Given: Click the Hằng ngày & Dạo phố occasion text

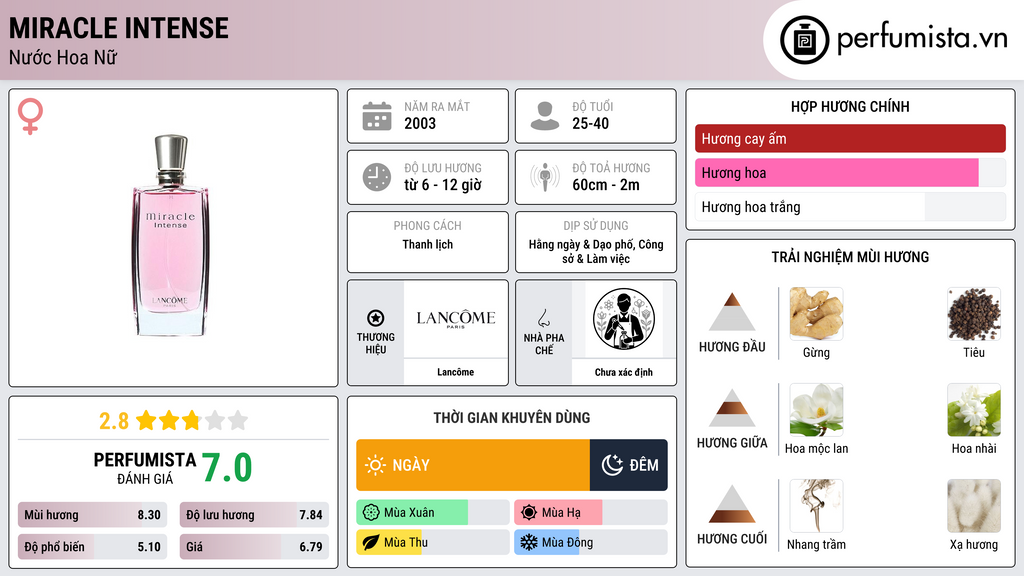Looking at the screenshot, I should click(x=596, y=251).
